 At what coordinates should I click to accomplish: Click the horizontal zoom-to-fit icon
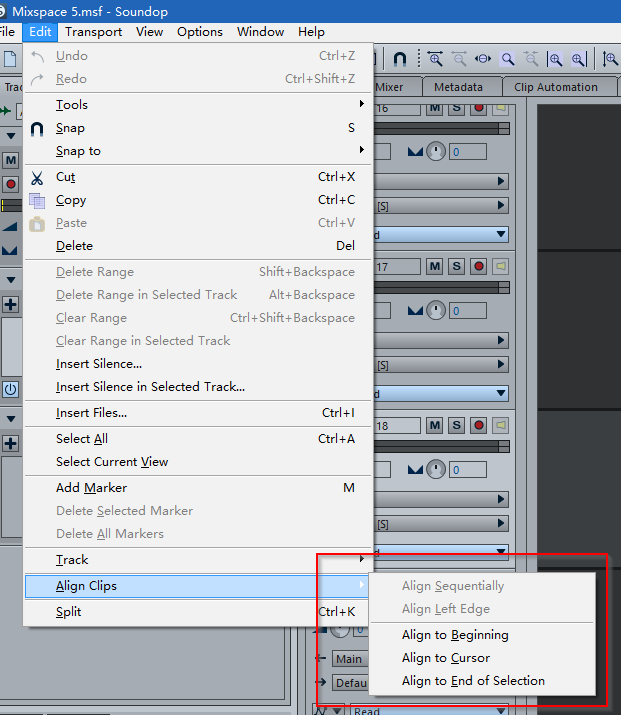click(x=484, y=59)
